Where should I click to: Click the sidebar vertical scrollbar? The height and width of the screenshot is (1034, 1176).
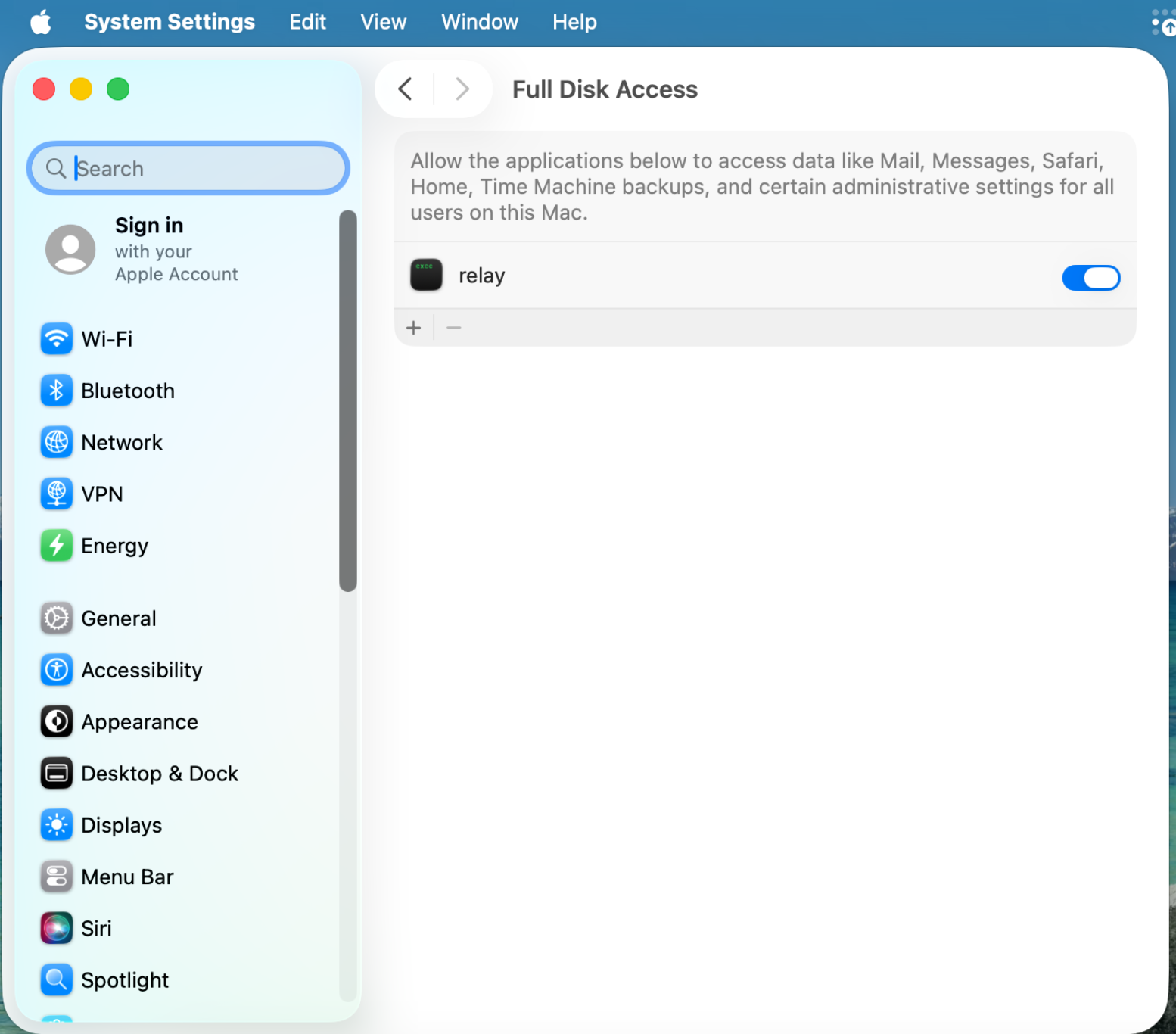[x=348, y=400]
